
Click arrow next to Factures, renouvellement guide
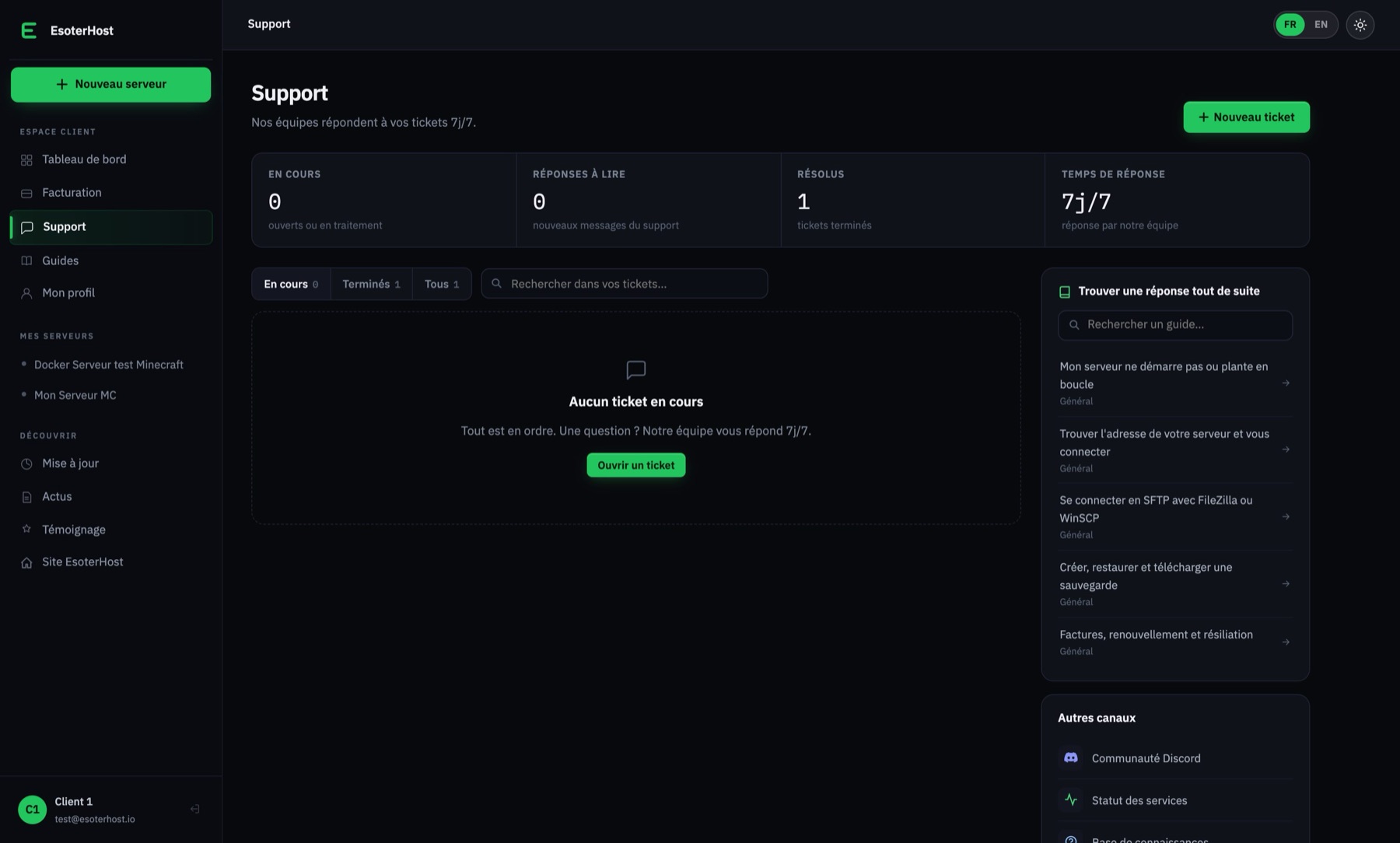pyautogui.click(x=1286, y=642)
